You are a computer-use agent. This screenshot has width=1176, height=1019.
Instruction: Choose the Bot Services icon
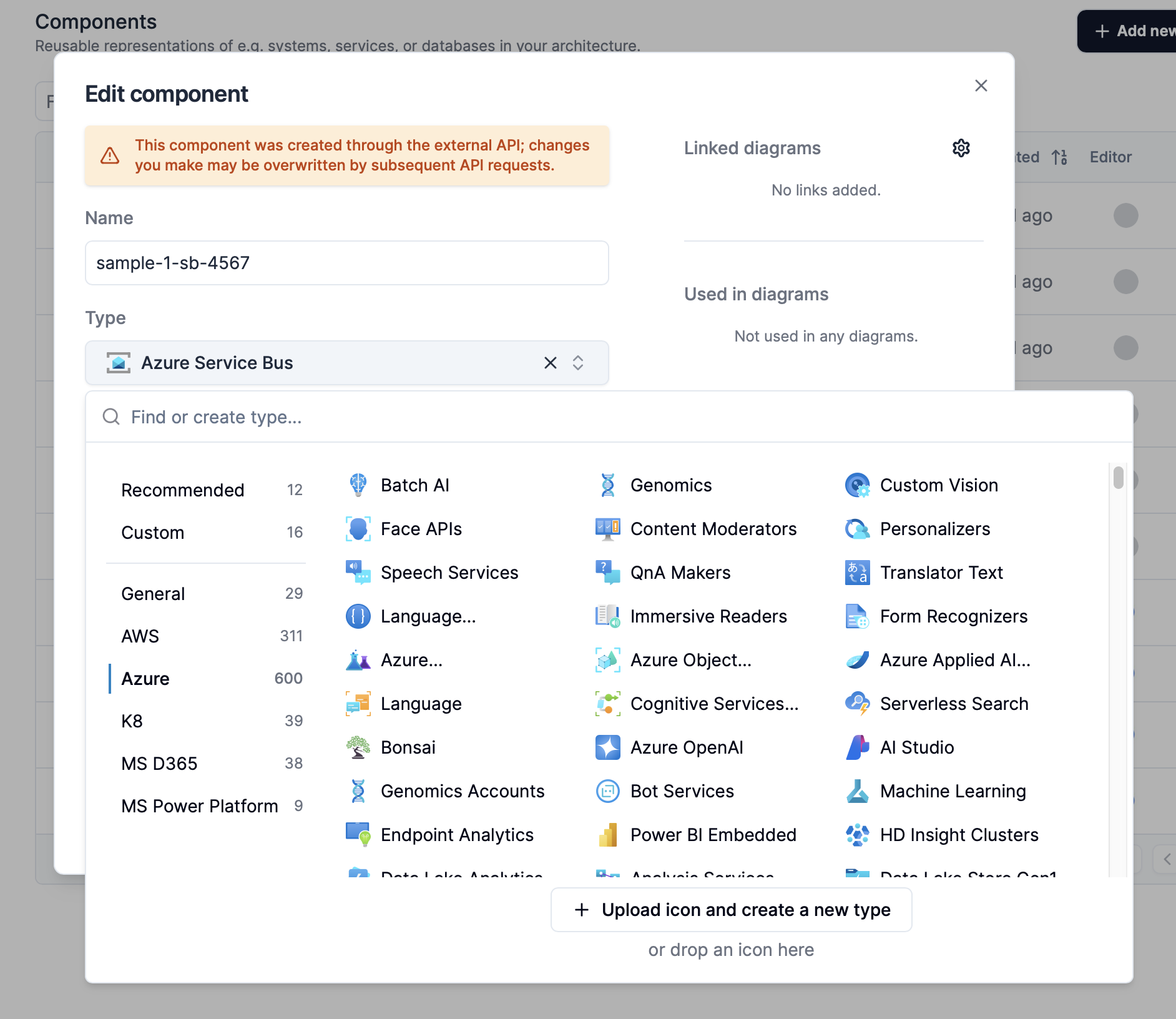point(608,791)
